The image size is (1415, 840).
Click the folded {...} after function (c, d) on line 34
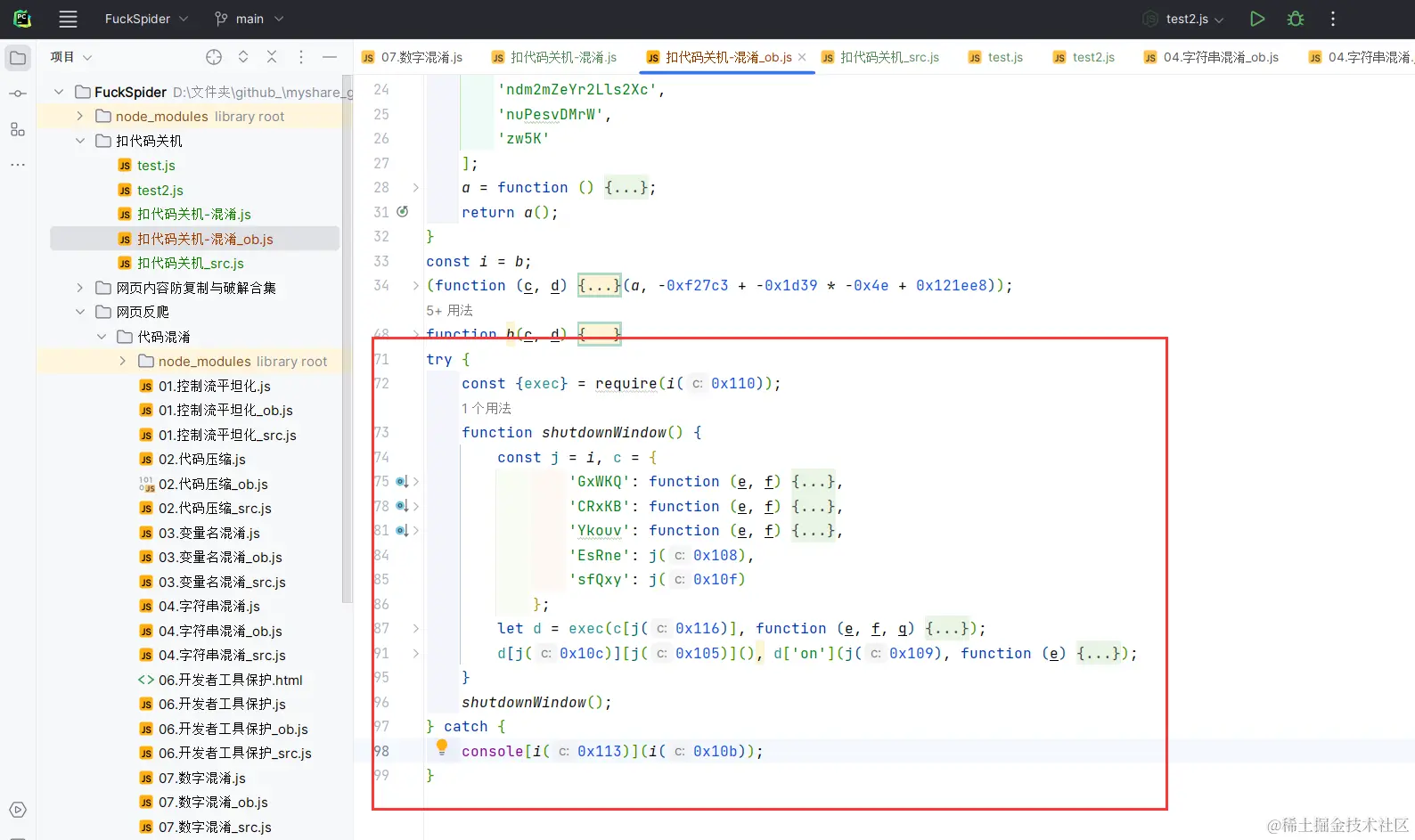599,286
